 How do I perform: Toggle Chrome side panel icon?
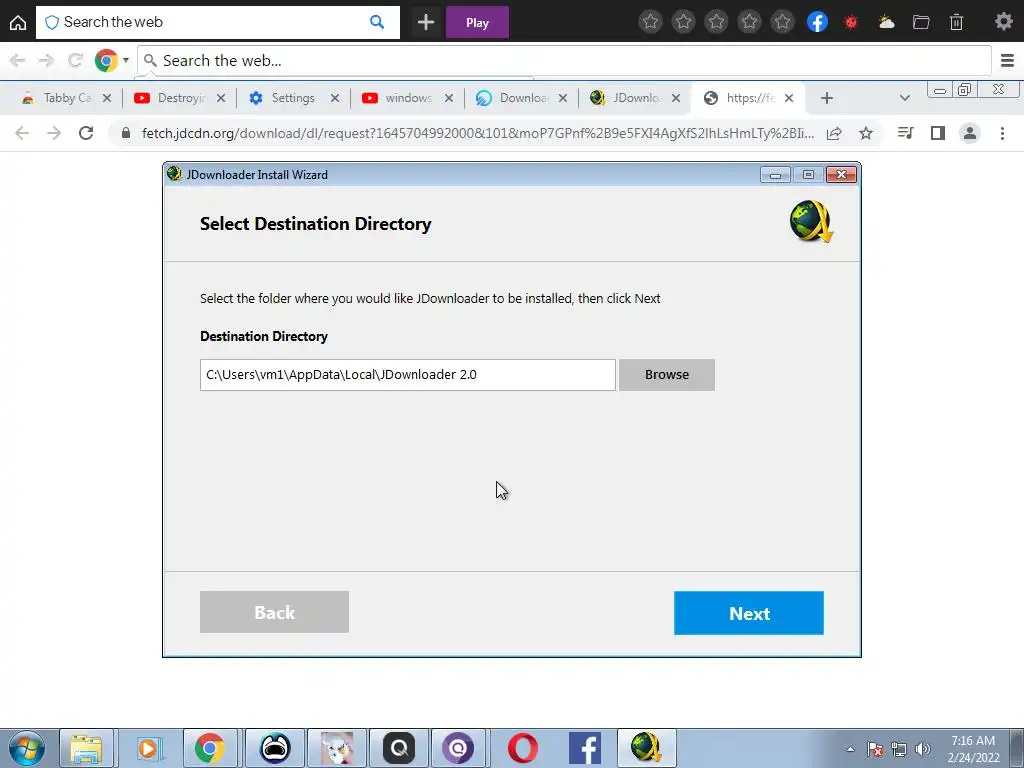938,133
